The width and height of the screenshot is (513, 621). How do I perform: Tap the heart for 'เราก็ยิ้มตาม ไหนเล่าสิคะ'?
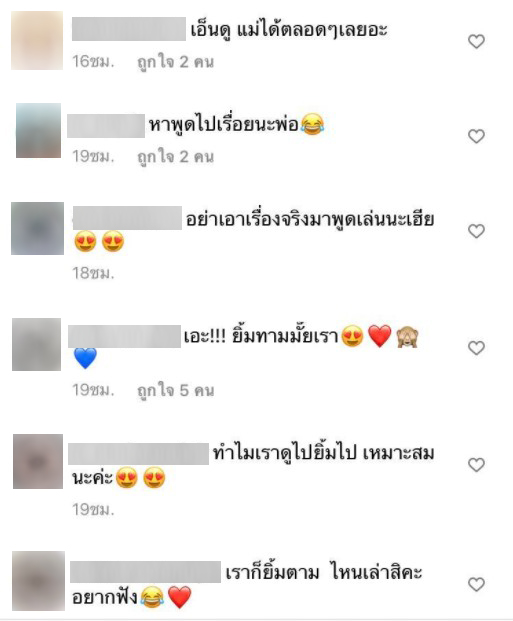coord(476,584)
